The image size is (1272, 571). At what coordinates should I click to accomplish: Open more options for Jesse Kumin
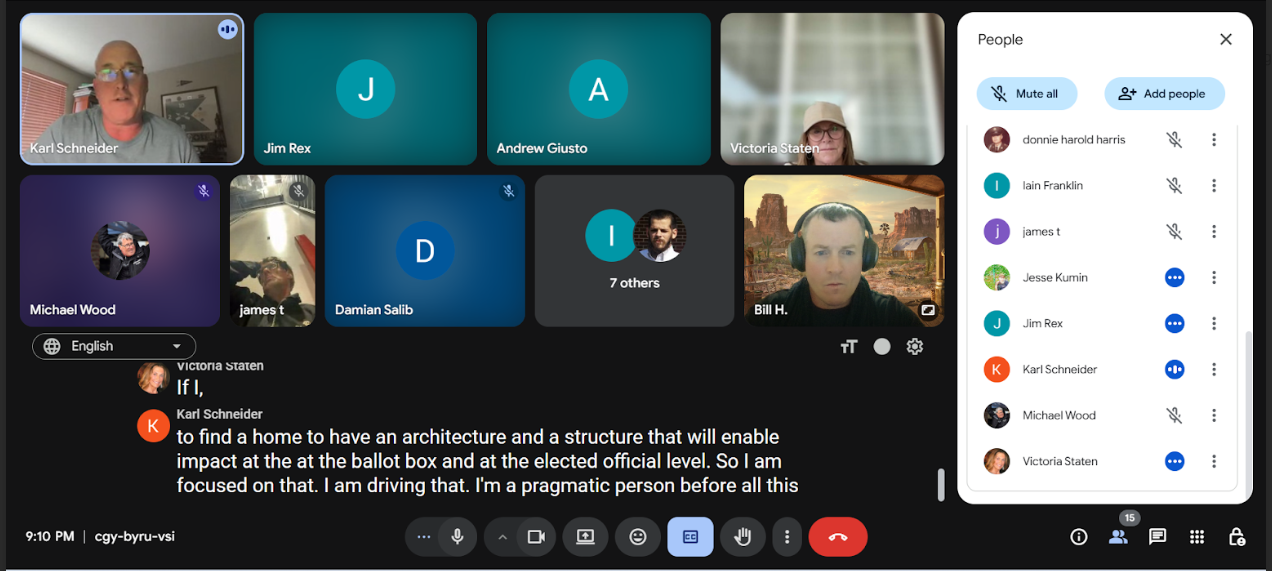[1214, 278]
